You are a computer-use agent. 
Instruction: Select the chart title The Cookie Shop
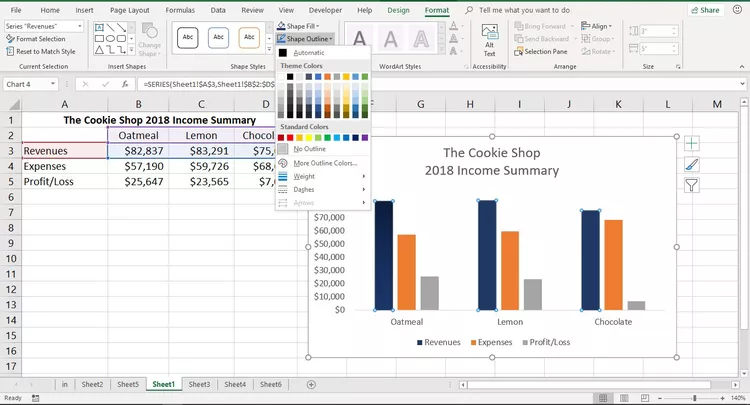492,162
